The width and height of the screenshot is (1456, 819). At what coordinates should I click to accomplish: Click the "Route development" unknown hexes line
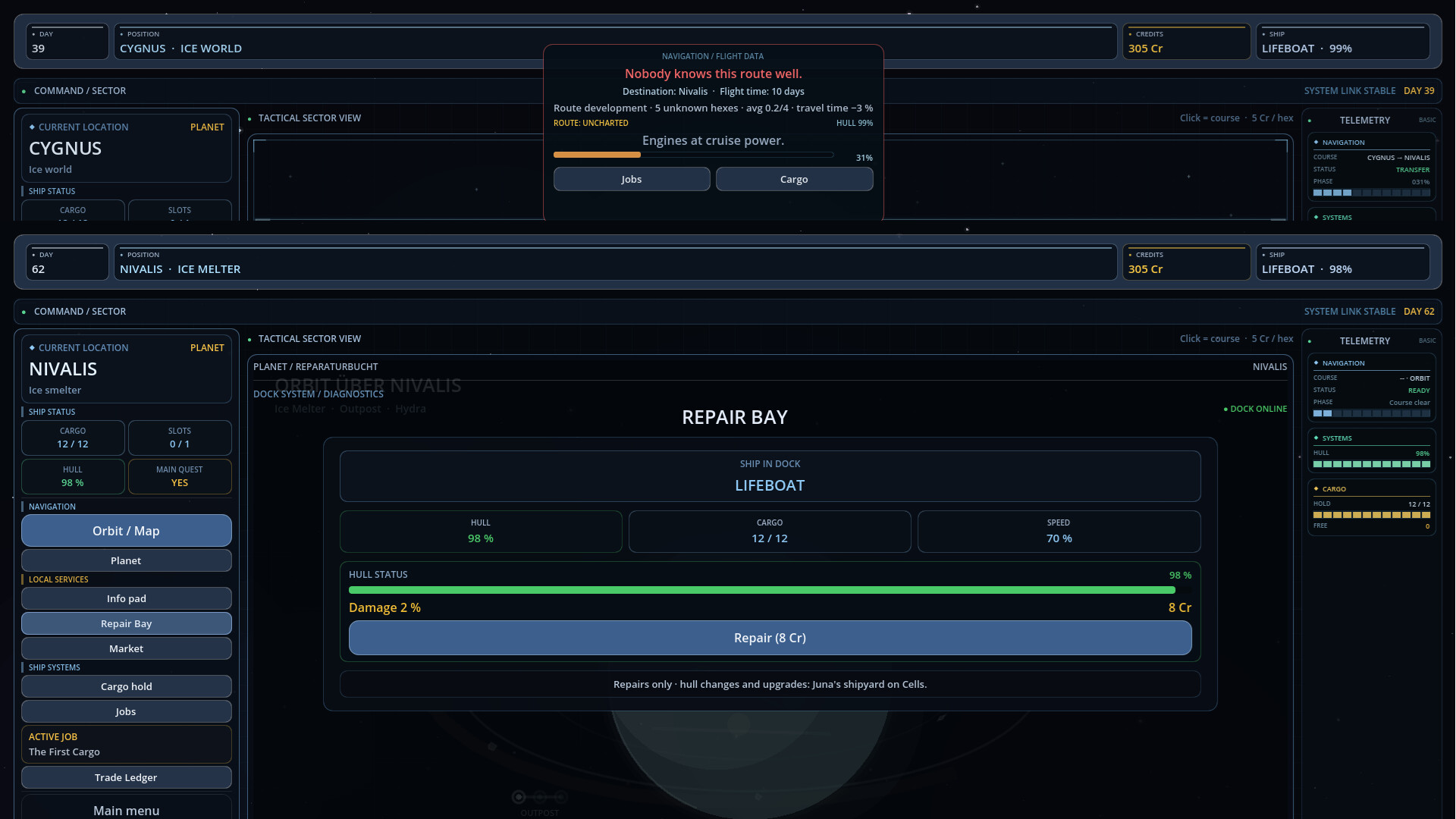click(713, 108)
